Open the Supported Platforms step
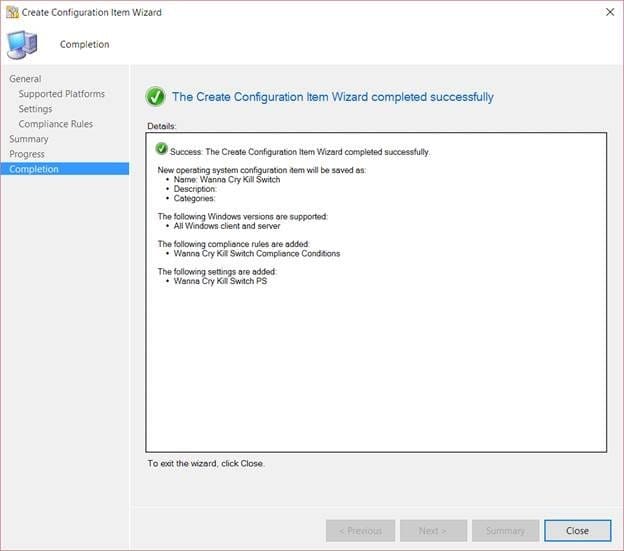 (62, 94)
